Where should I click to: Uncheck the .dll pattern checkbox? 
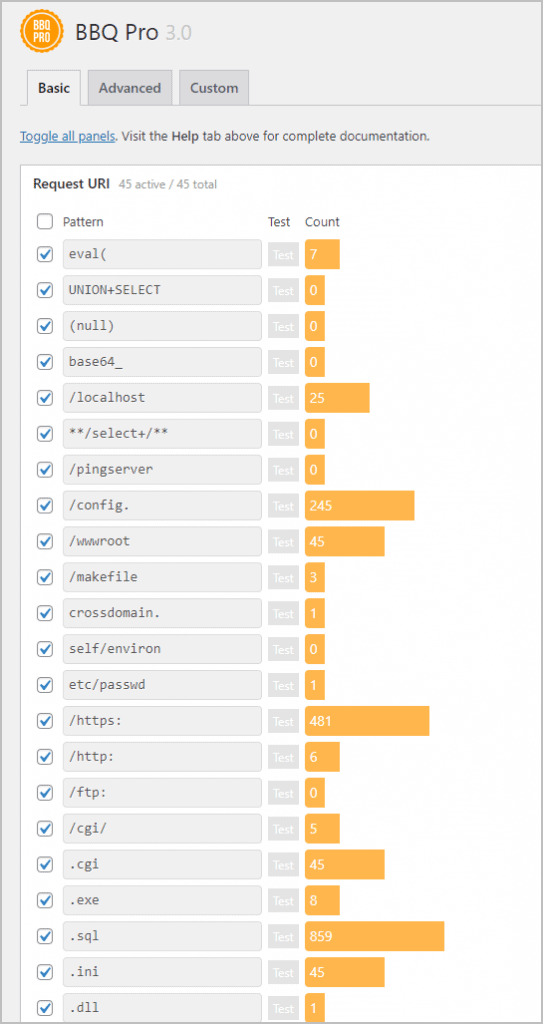44,1008
